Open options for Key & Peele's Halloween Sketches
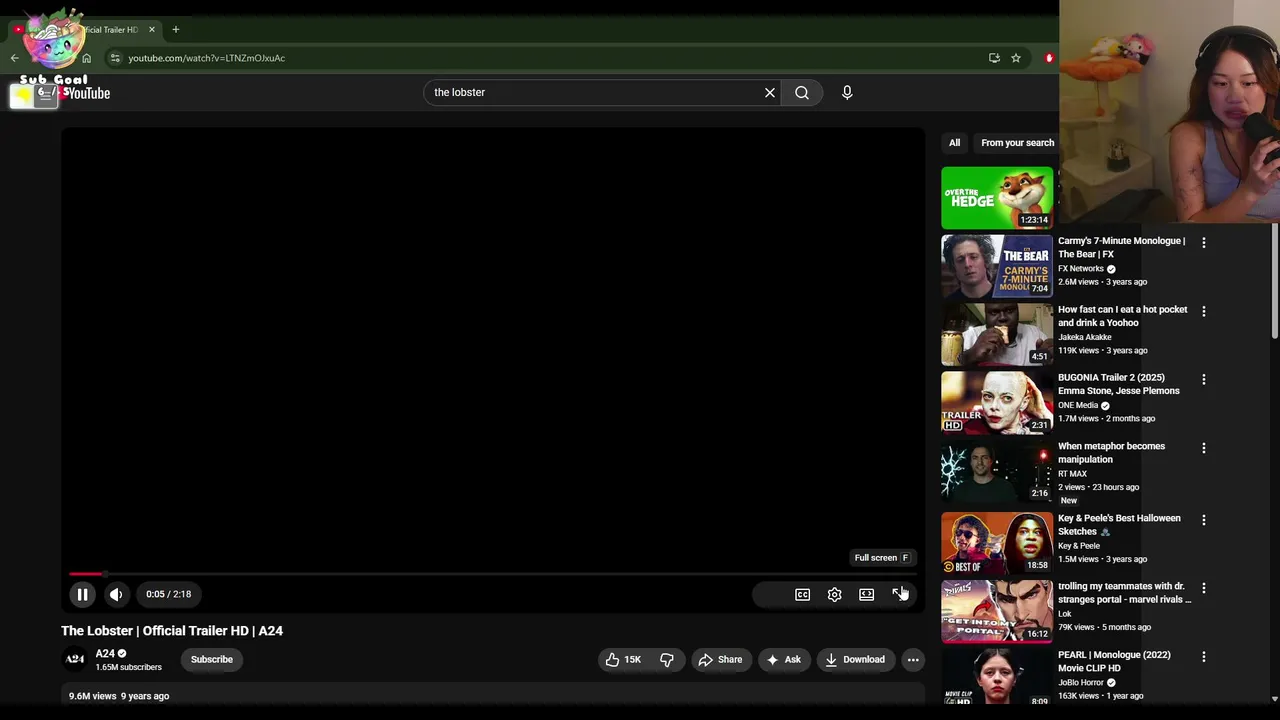This screenshot has height=720, width=1280. (x=1204, y=520)
